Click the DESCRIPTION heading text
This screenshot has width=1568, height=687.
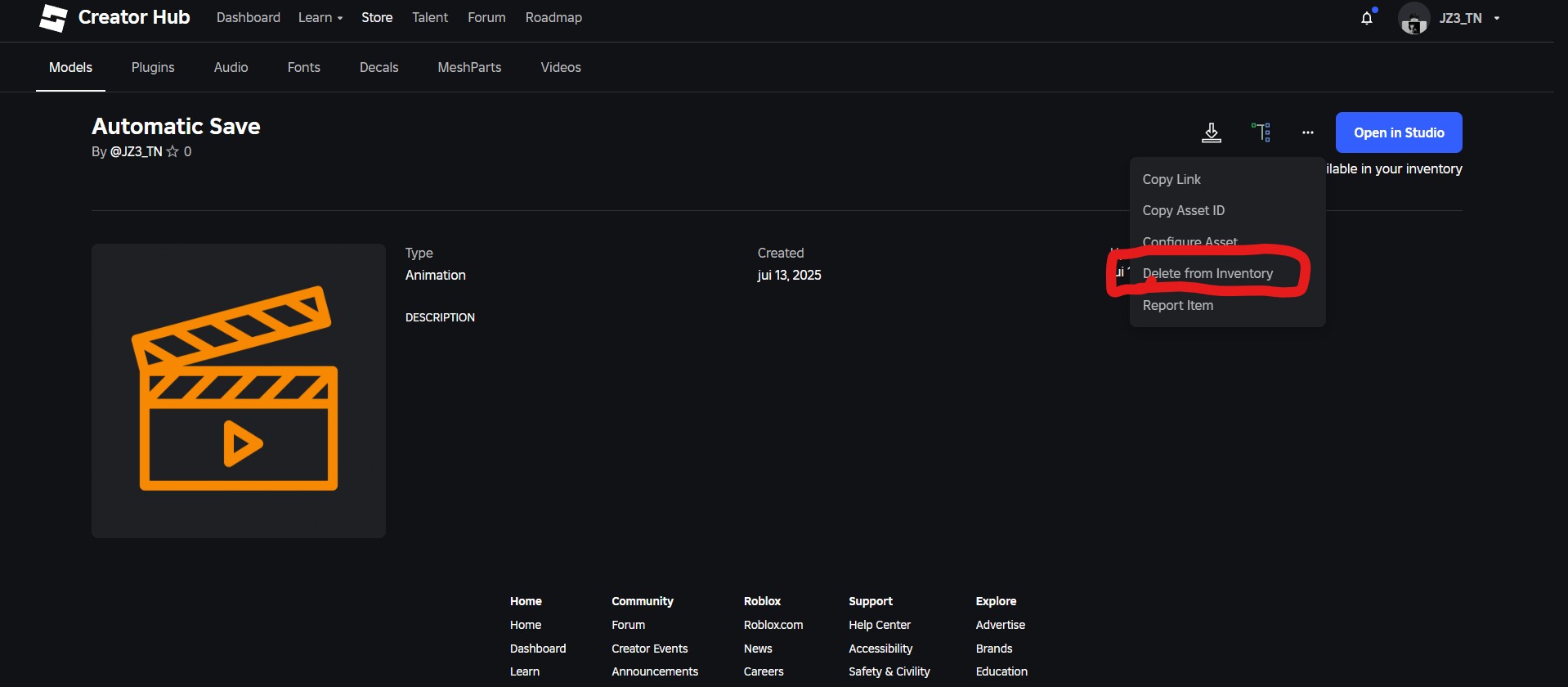[x=440, y=317]
